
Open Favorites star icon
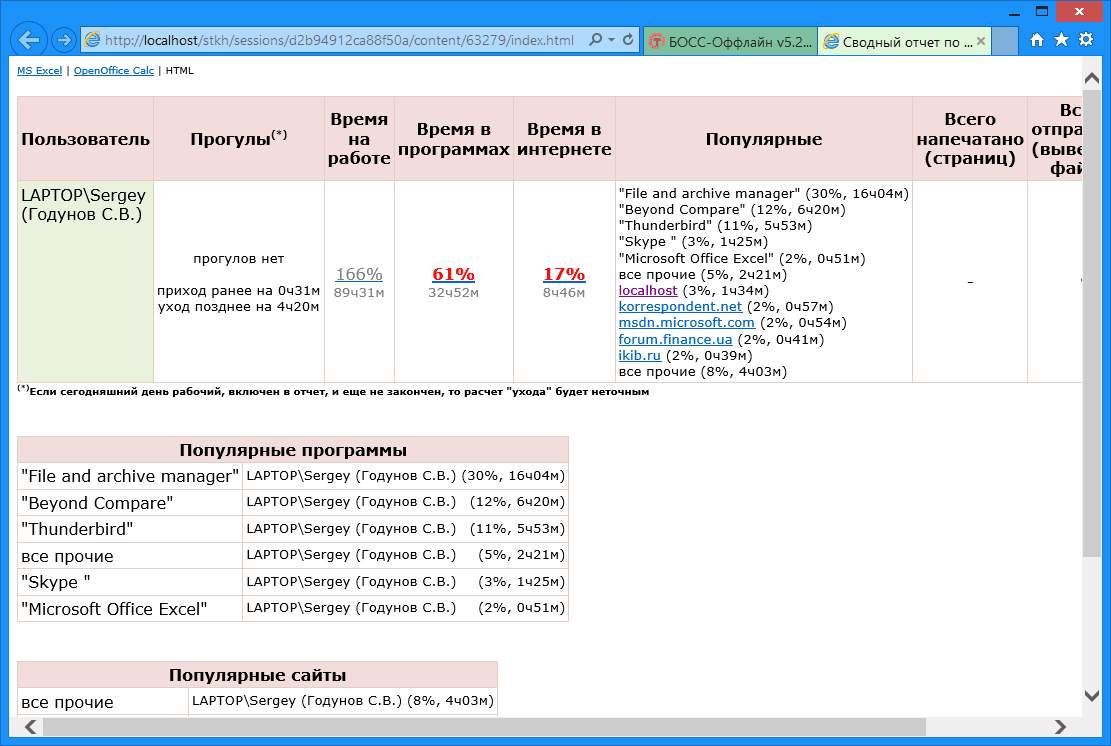click(1061, 40)
